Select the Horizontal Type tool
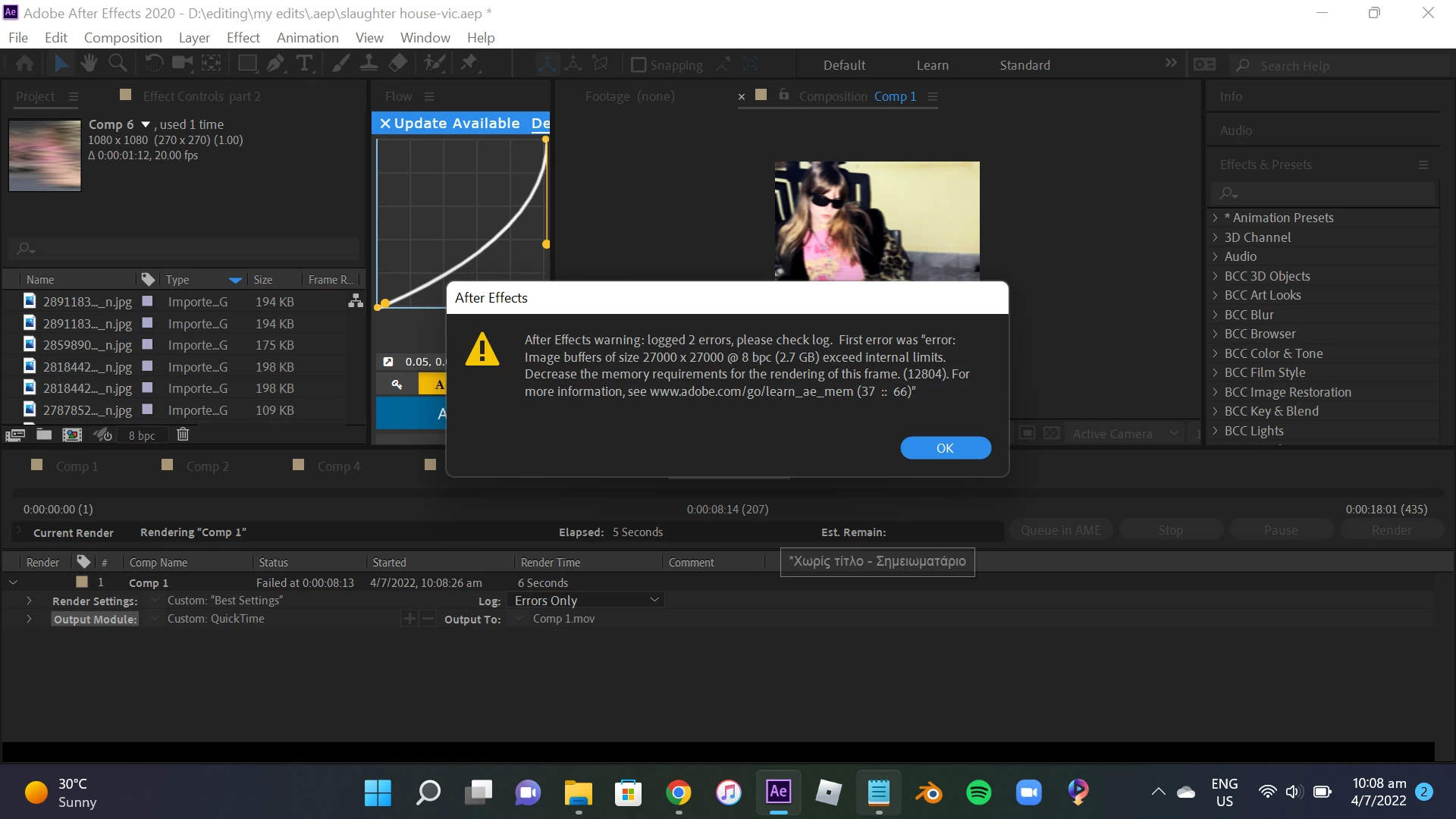 point(304,64)
